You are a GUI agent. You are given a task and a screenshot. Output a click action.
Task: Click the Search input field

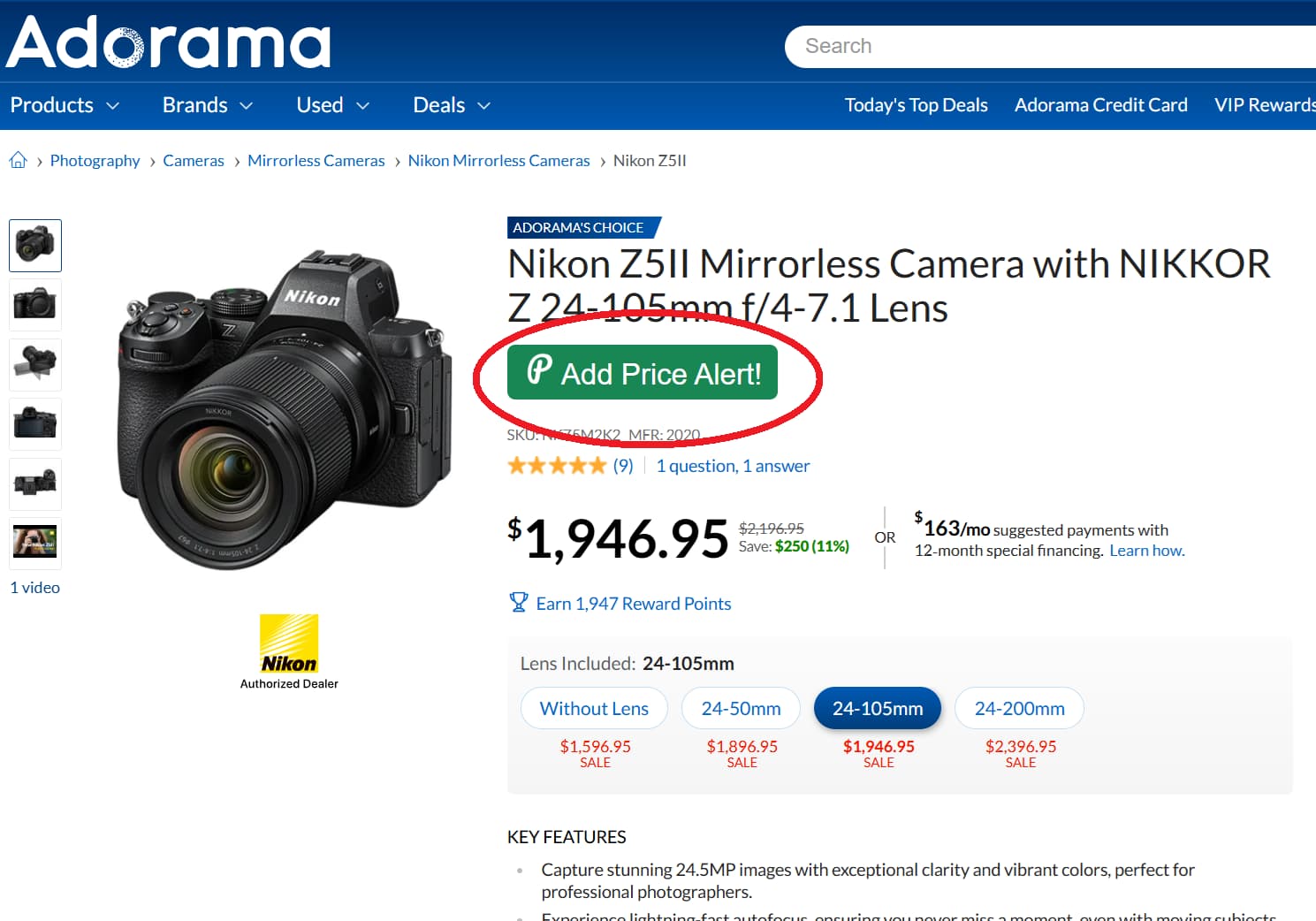1050,46
